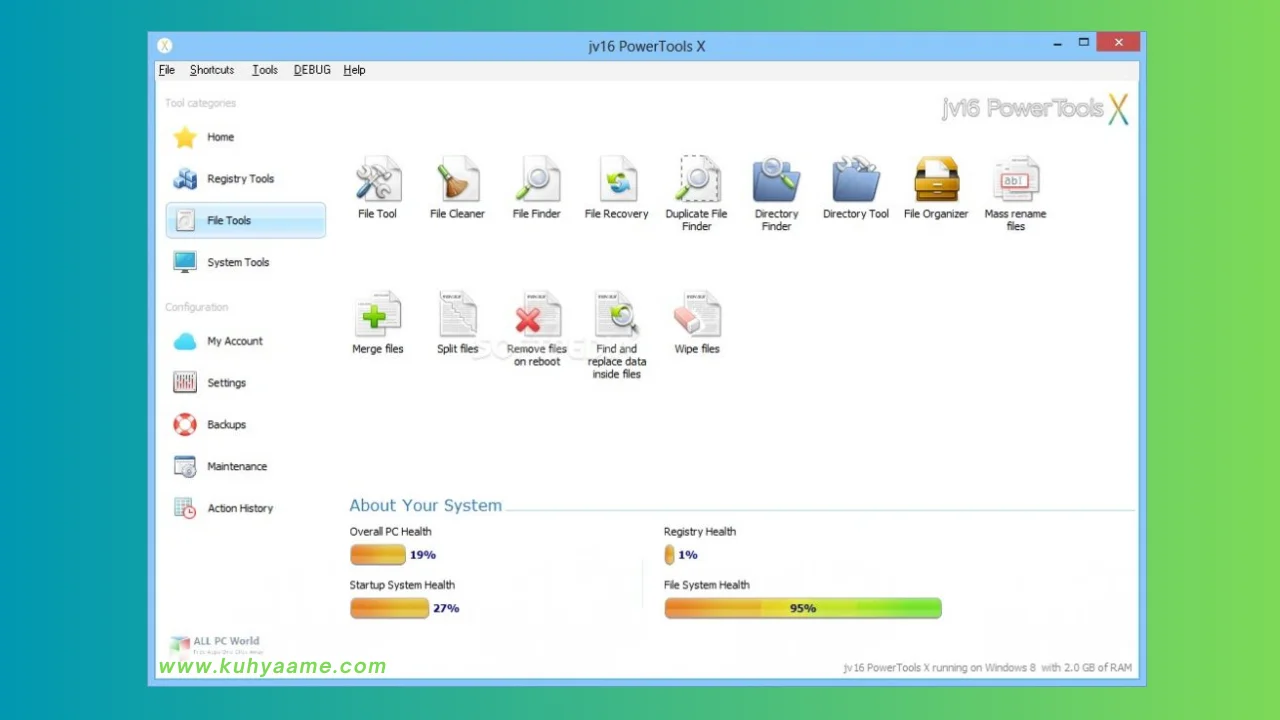Click the Overall PC Health 19% bar
Screen dimensions: 1280x720
coord(378,555)
